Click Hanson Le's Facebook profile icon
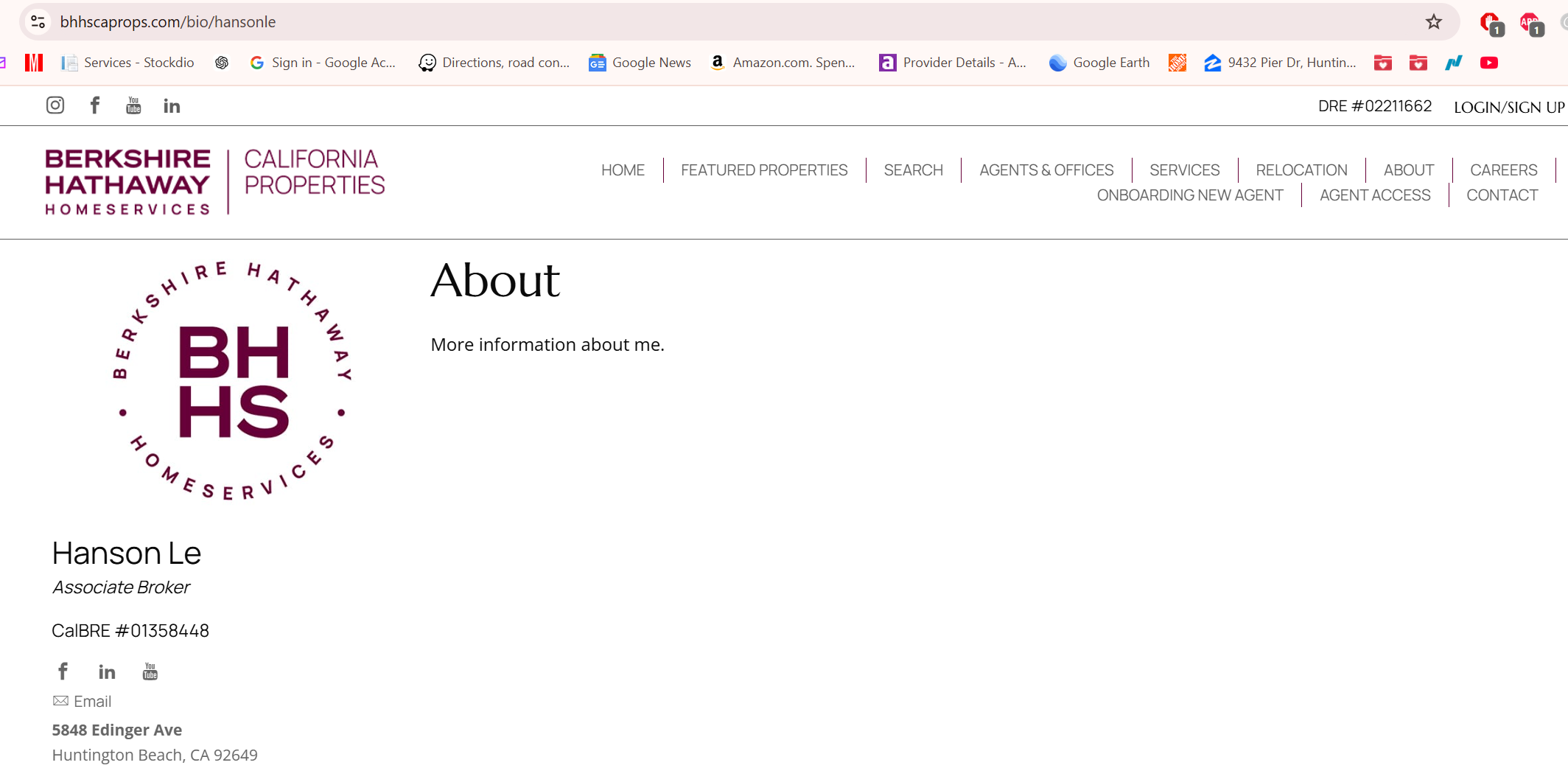This screenshot has height=782, width=1568. coord(63,671)
